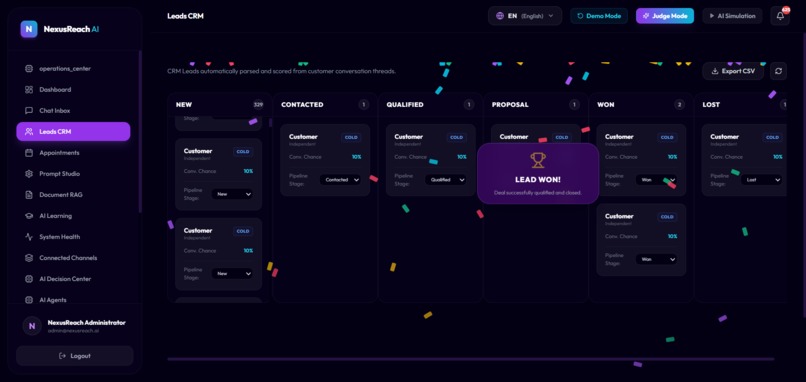806x382 pixels.
Task: Open Prompt Studio from the sidebar
Action: point(73,174)
